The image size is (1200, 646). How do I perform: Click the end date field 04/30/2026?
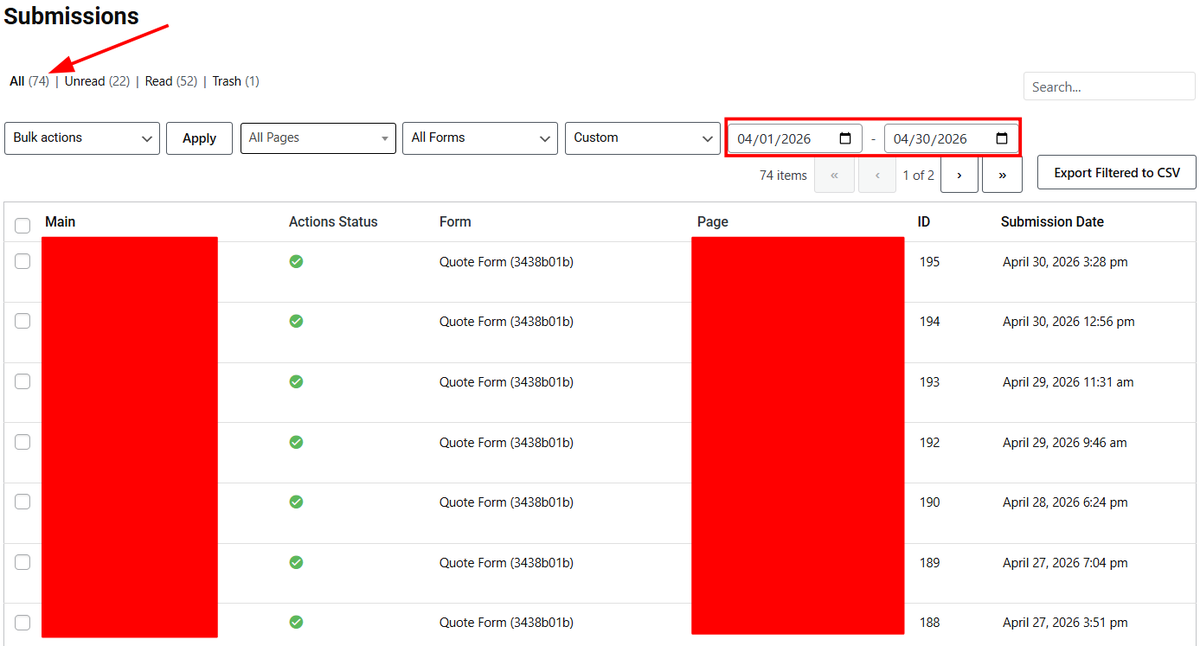tap(951, 138)
